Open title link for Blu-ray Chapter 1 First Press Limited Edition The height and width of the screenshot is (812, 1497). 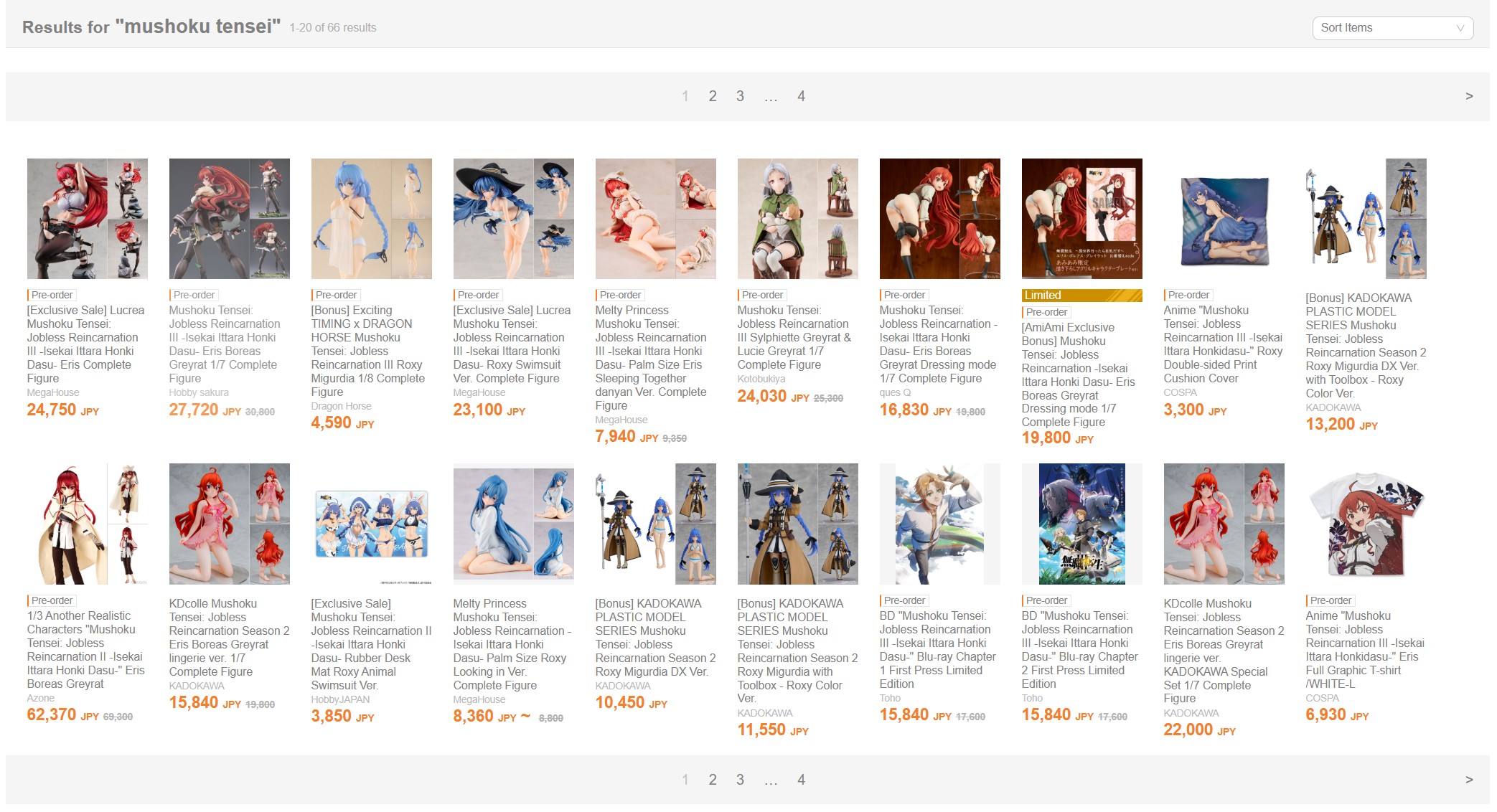click(938, 650)
